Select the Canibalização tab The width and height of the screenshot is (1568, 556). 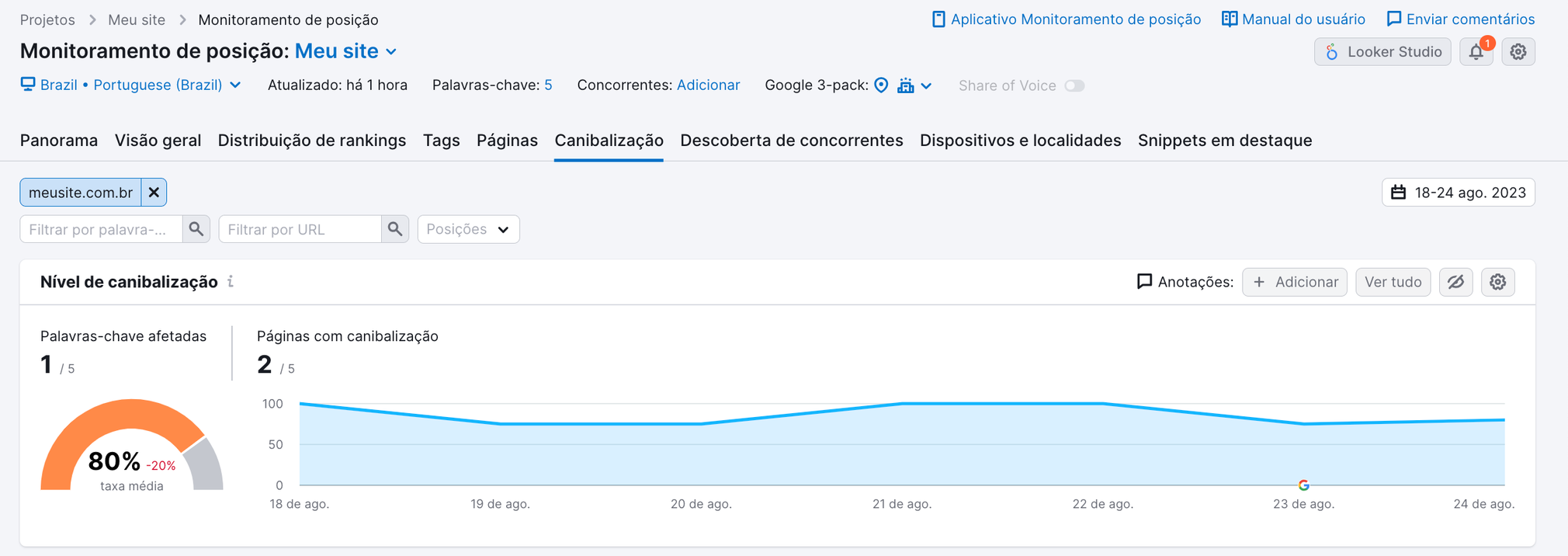coord(609,141)
